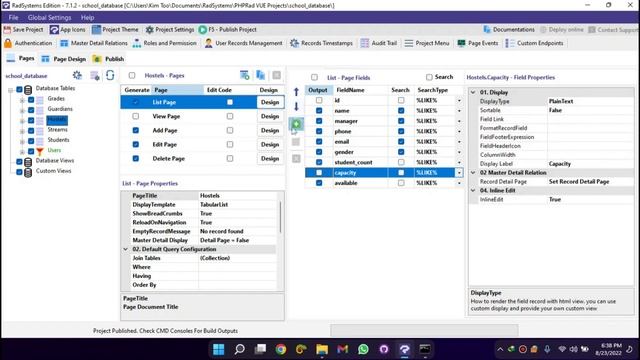
Task: Switch to the Page Design tab
Action: pos(64,59)
